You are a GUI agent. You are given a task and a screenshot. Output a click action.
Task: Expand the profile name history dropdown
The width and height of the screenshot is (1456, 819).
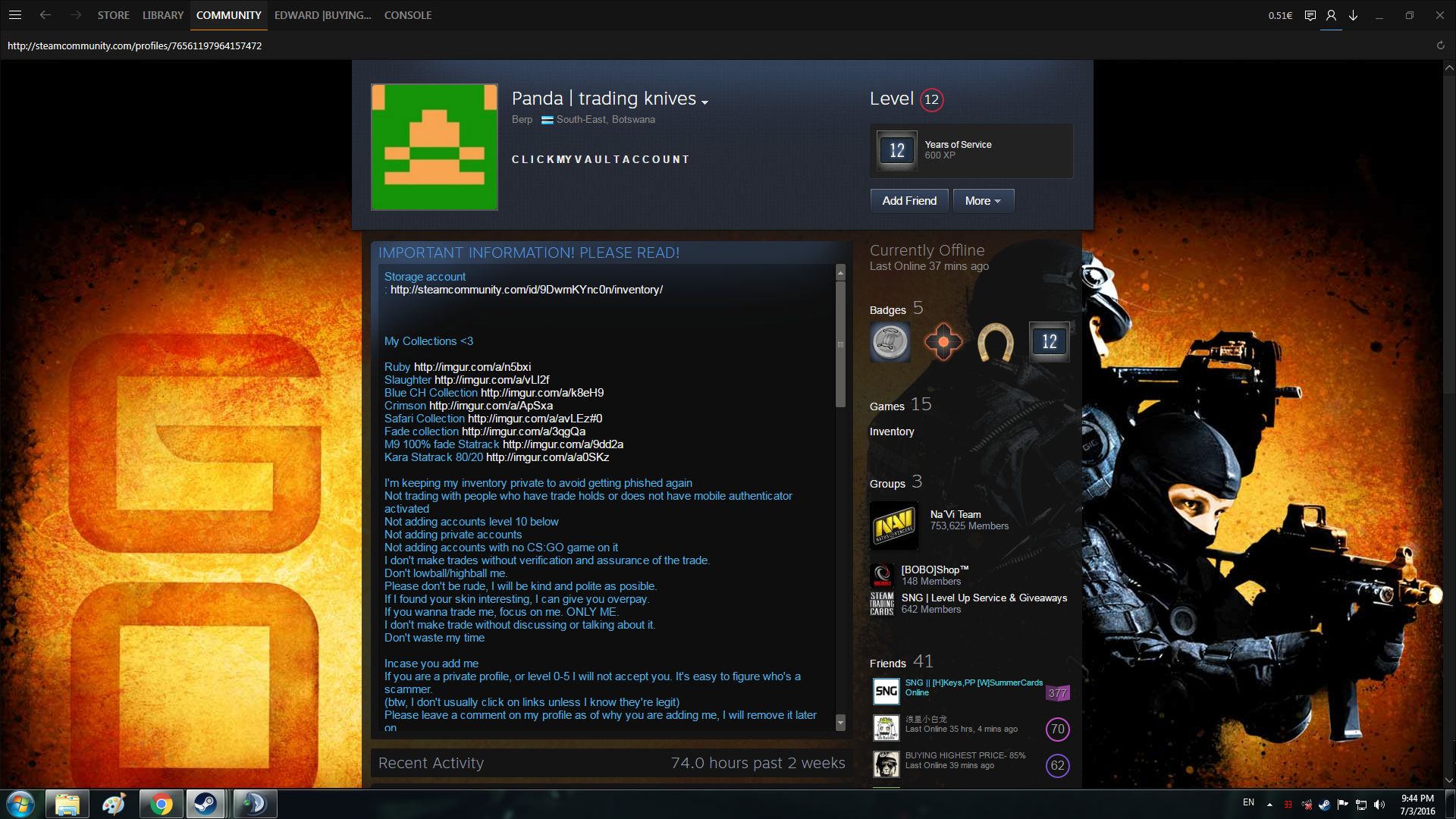pyautogui.click(x=705, y=102)
